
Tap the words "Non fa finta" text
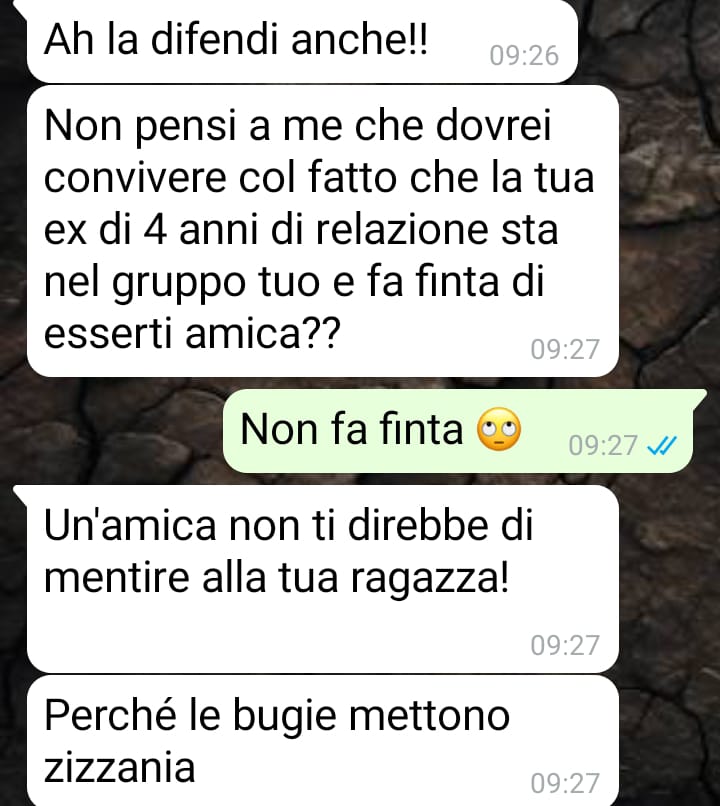352,430
